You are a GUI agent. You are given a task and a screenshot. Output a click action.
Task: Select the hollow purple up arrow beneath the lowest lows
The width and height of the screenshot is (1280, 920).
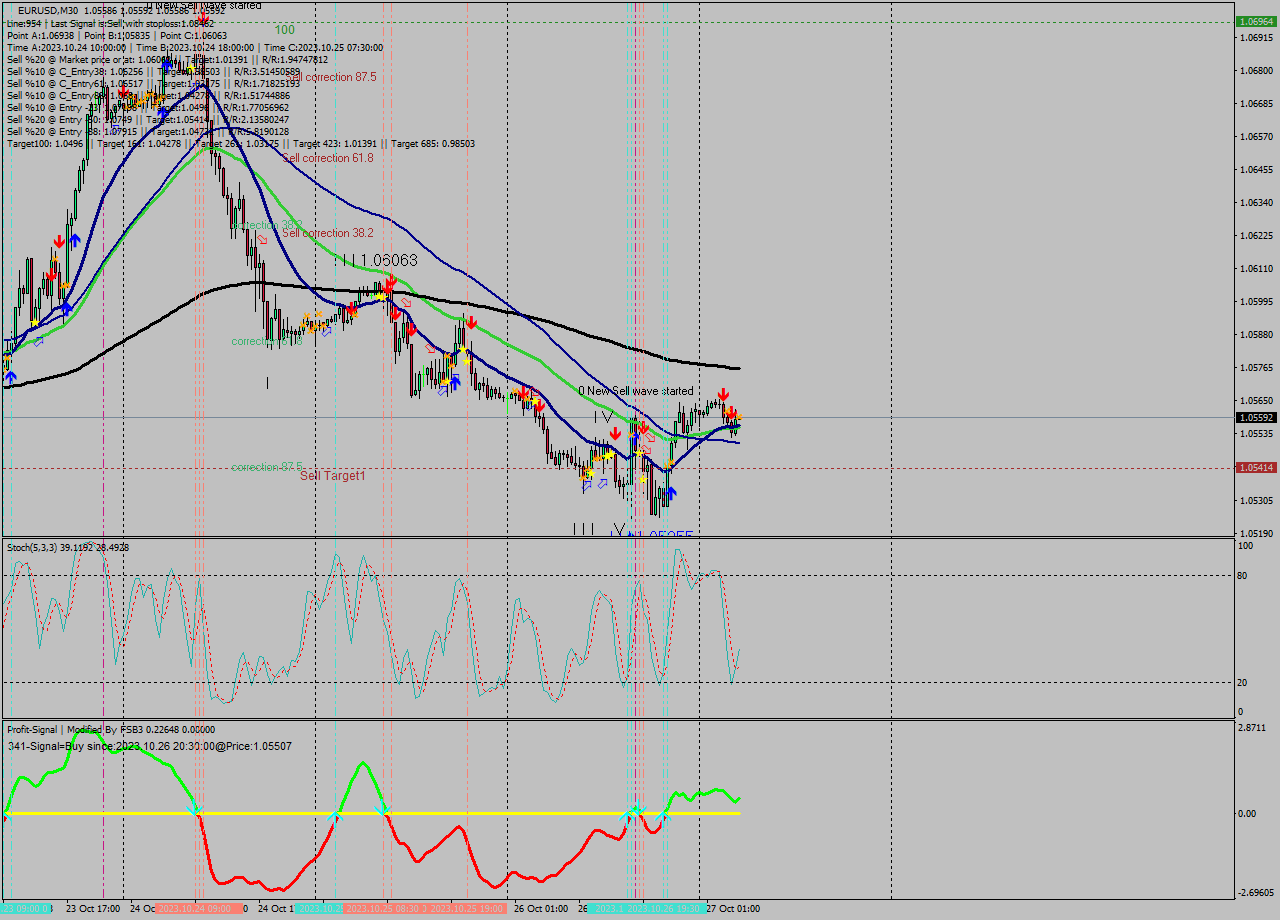pos(585,485)
